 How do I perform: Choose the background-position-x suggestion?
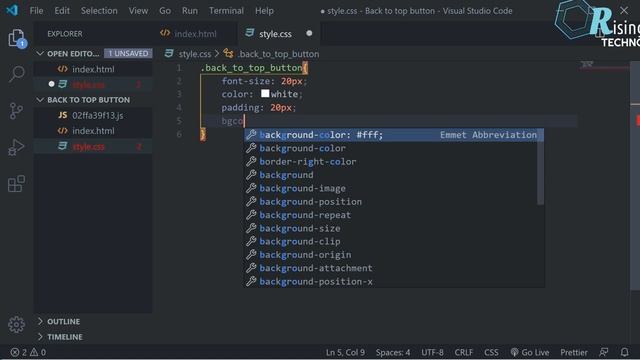[x=391, y=281]
